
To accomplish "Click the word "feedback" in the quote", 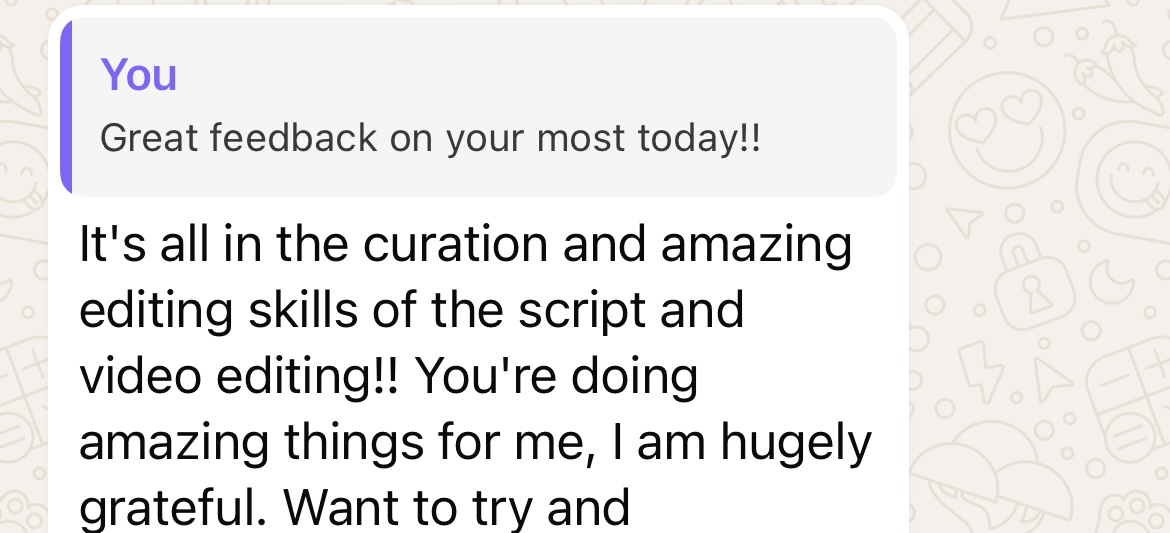I will pyautogui.click(x=293, y=138).
